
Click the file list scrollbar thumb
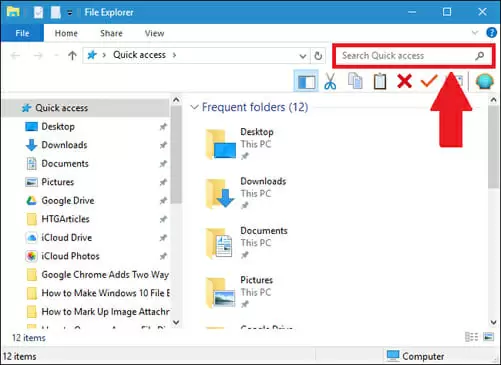[x=493, y=147]
